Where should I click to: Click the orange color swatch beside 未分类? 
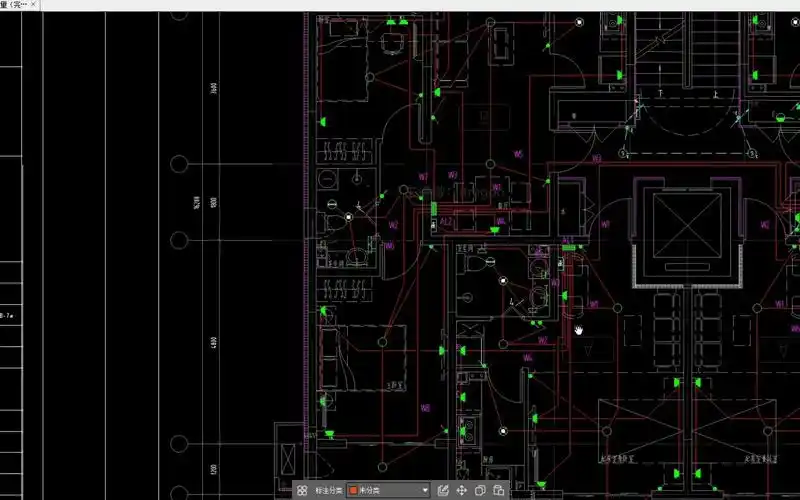353,490
